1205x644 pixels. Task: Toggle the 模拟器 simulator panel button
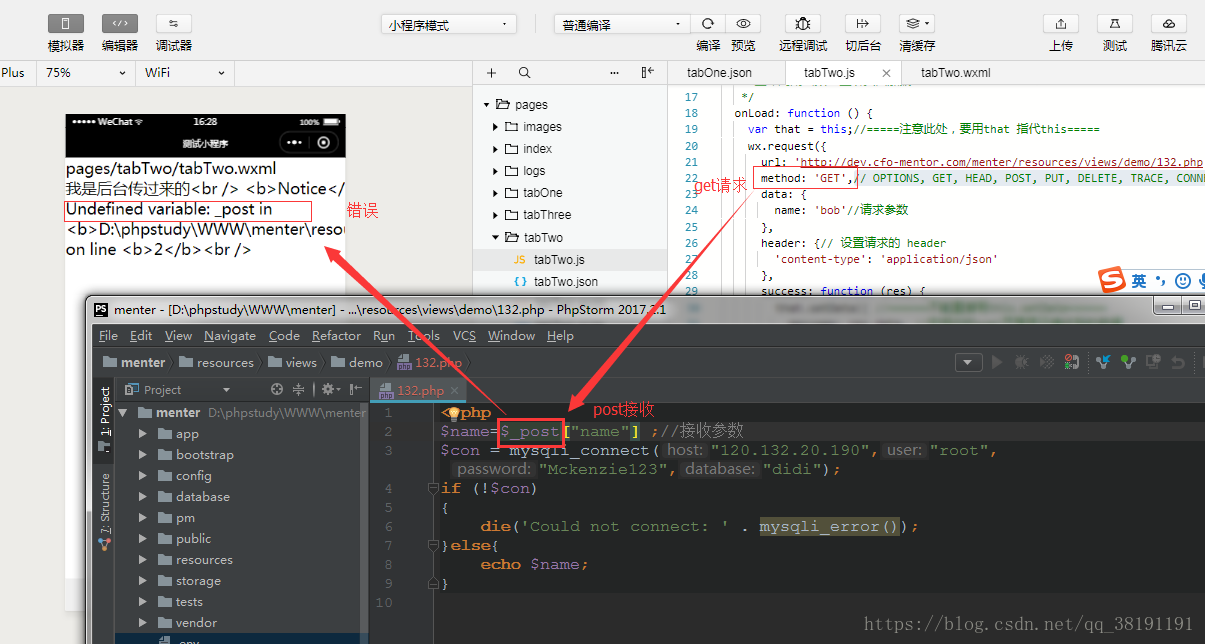tap(65, 23)
